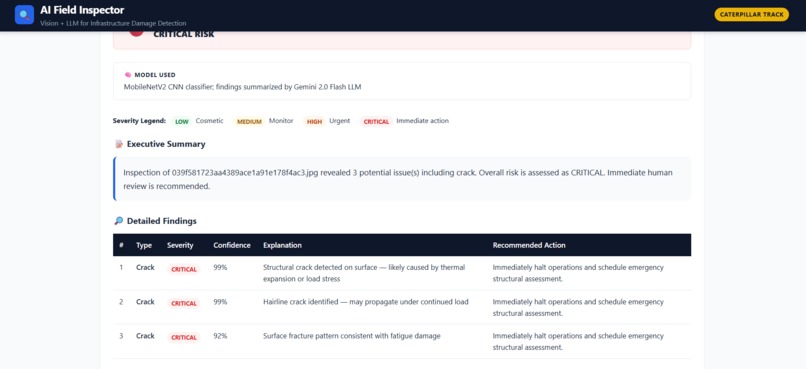This screenshot has width=806, height=369.
Task: Click the Crack type cell in row 3
Action: pyautogui.click(x=145, y=336)
